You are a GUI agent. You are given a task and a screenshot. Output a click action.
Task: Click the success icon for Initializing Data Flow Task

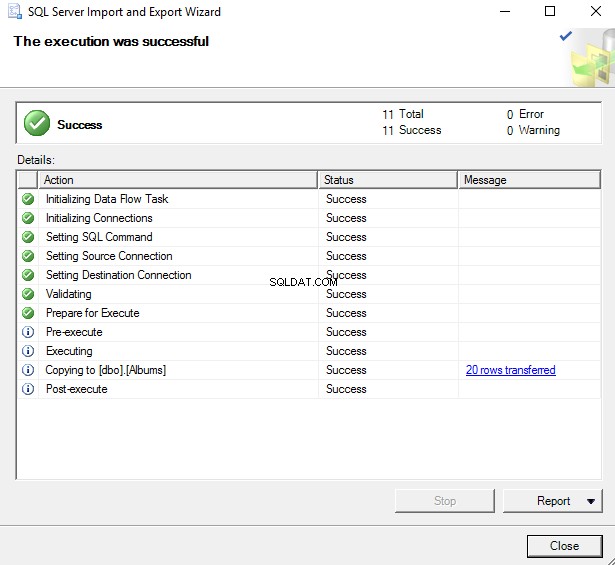pos(28,199)
